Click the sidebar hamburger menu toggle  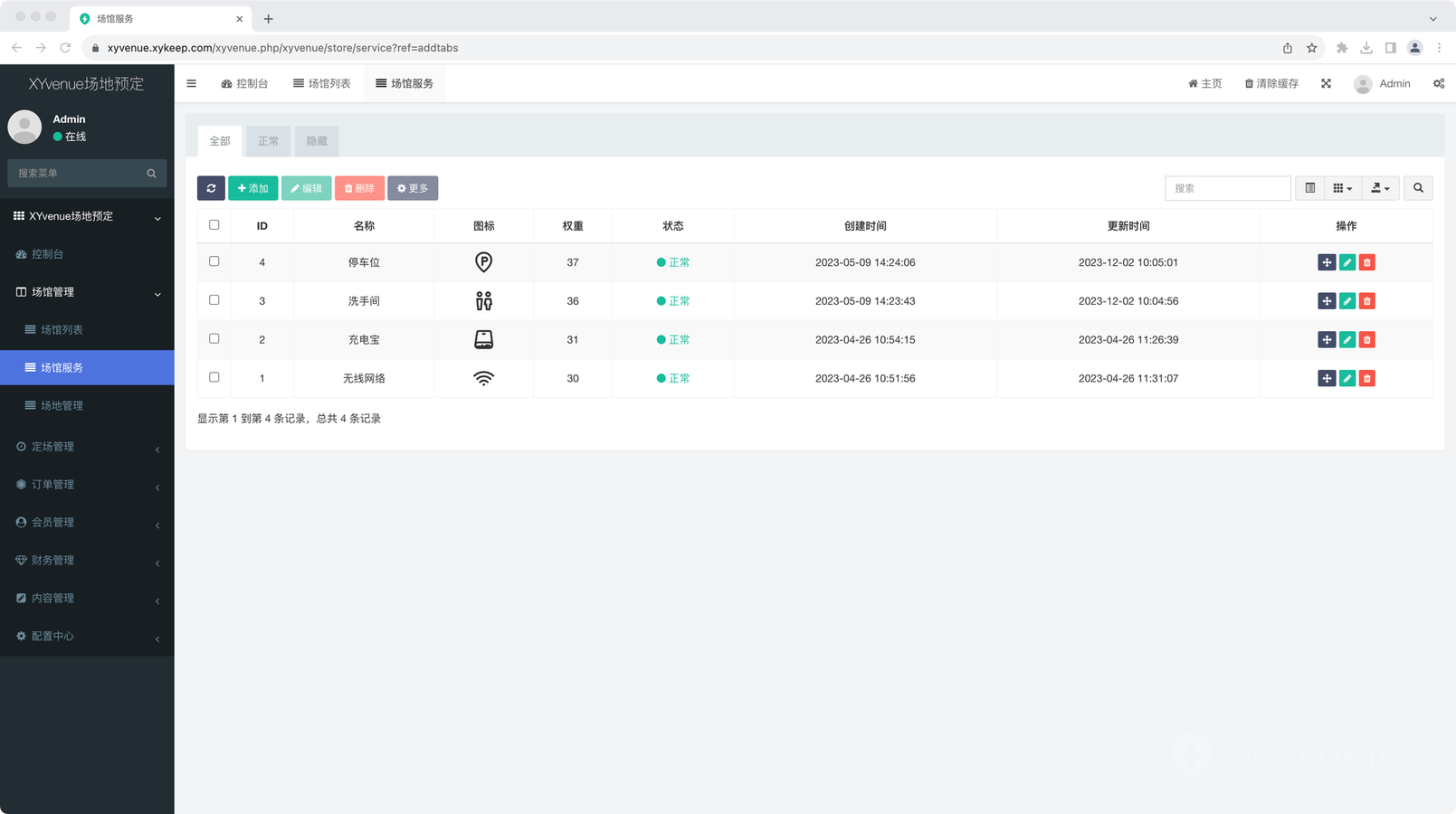coord(191,83)
